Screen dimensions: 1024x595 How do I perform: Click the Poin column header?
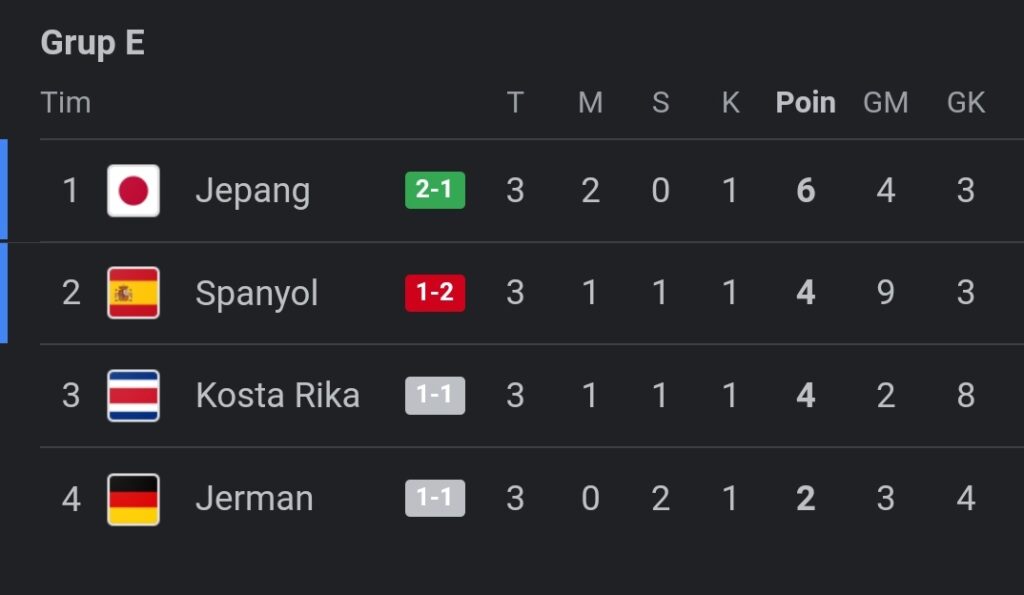click(x=805, y=102)
